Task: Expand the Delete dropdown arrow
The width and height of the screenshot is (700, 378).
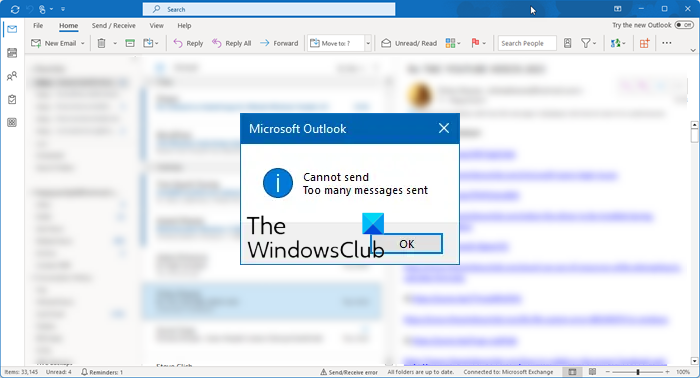Action: click(x=115, y=43)
